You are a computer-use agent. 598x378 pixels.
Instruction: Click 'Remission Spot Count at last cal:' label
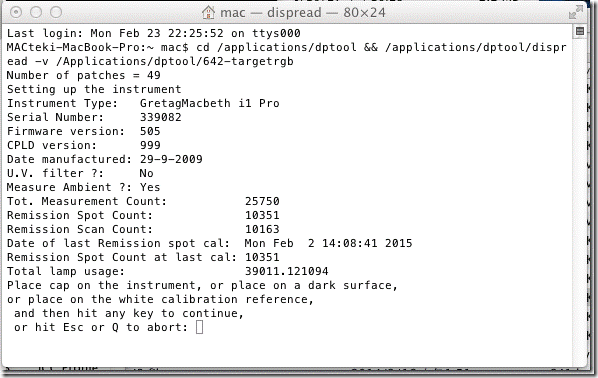coord(122,257)
